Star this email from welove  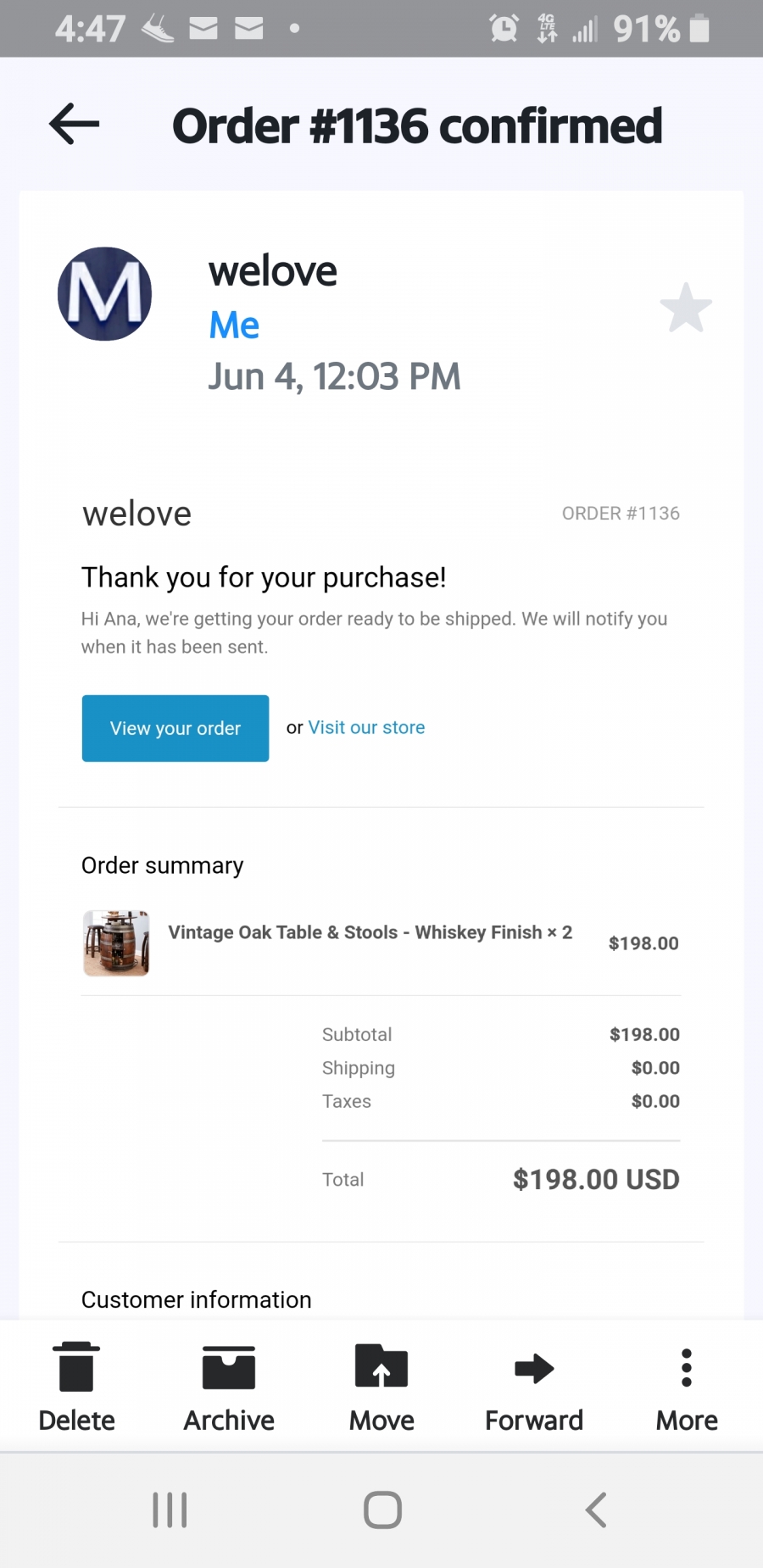(x=685, y=308)
